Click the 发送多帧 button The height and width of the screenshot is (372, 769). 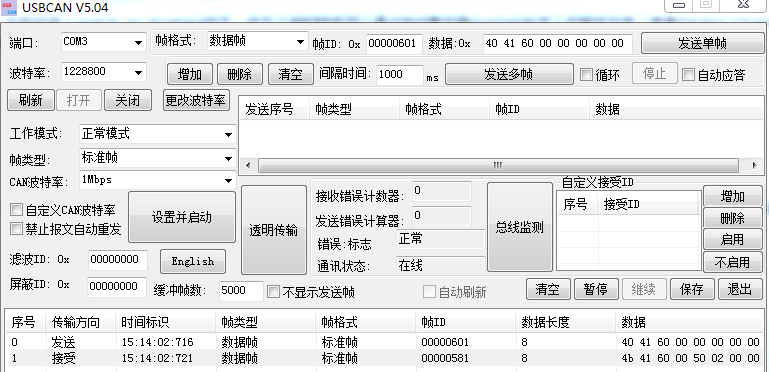(x=509, y=74)
